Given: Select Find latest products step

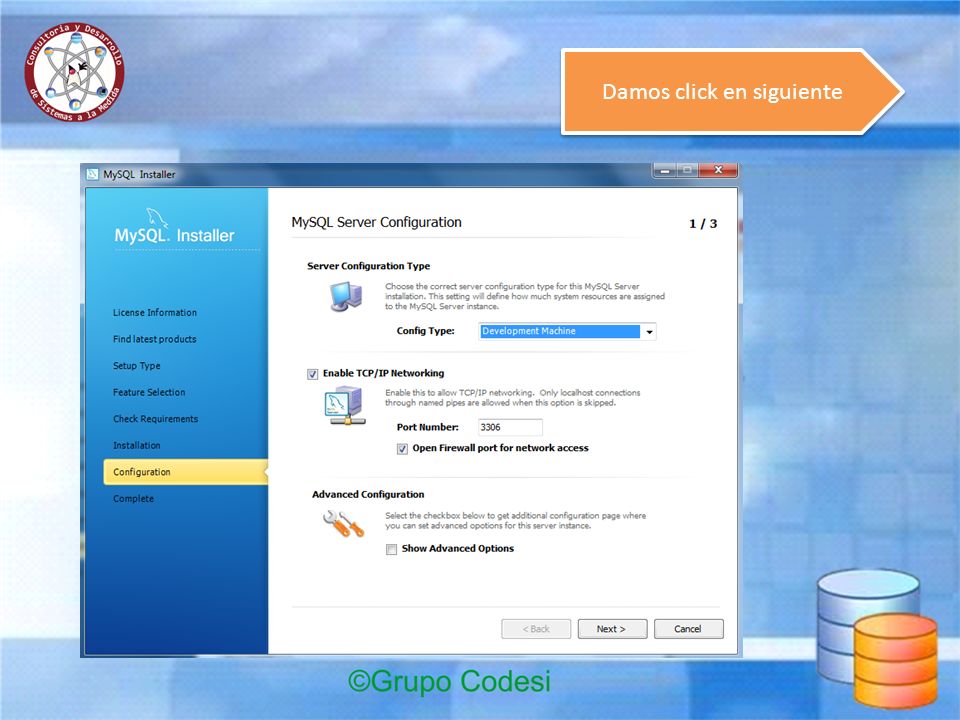Looking at the screenshot, I should (154, 339).
